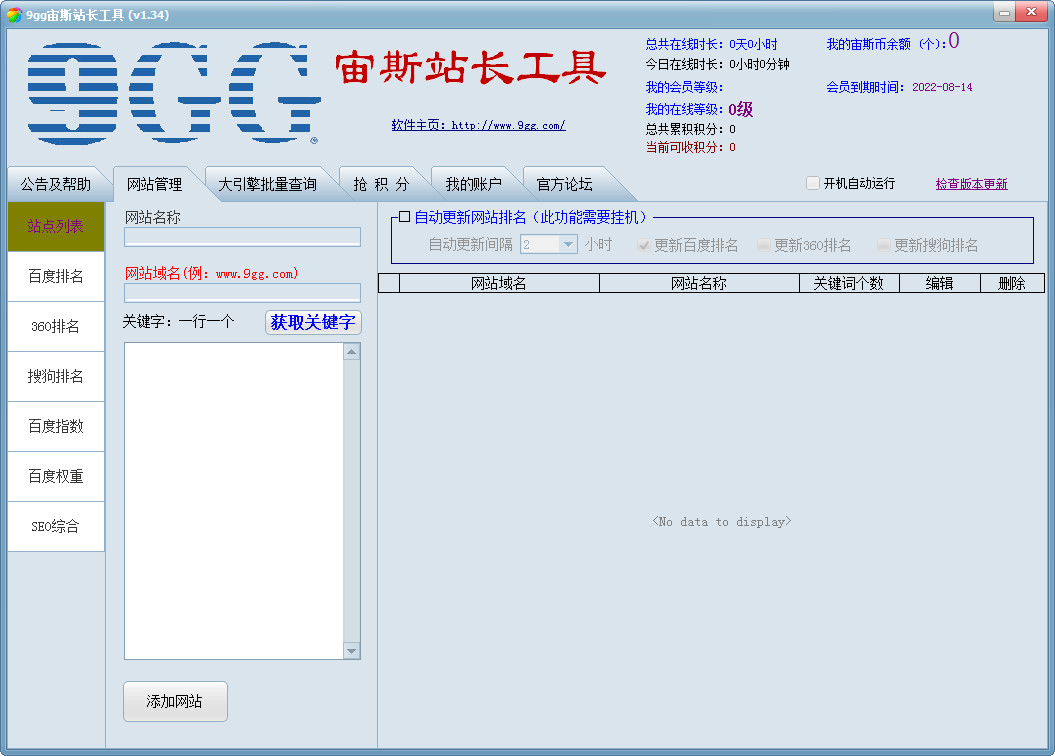This screenshot has width=1055, height=756.
Task: Click the 获取关键字 button
Action: pos(312,322)
